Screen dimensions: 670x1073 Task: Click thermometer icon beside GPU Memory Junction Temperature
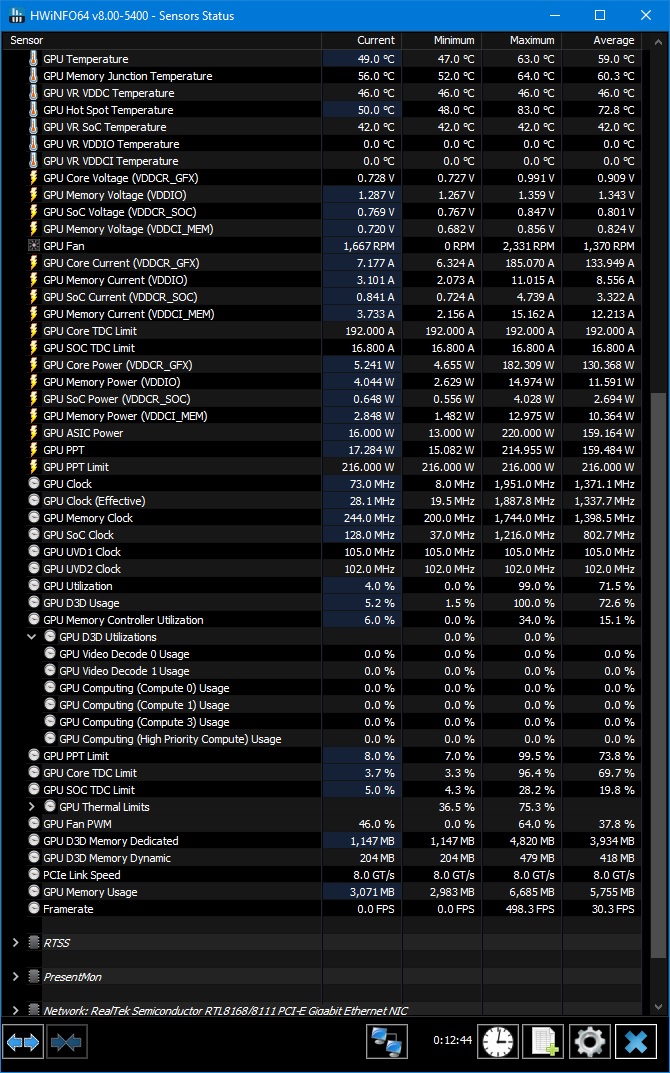pos(34,76)
